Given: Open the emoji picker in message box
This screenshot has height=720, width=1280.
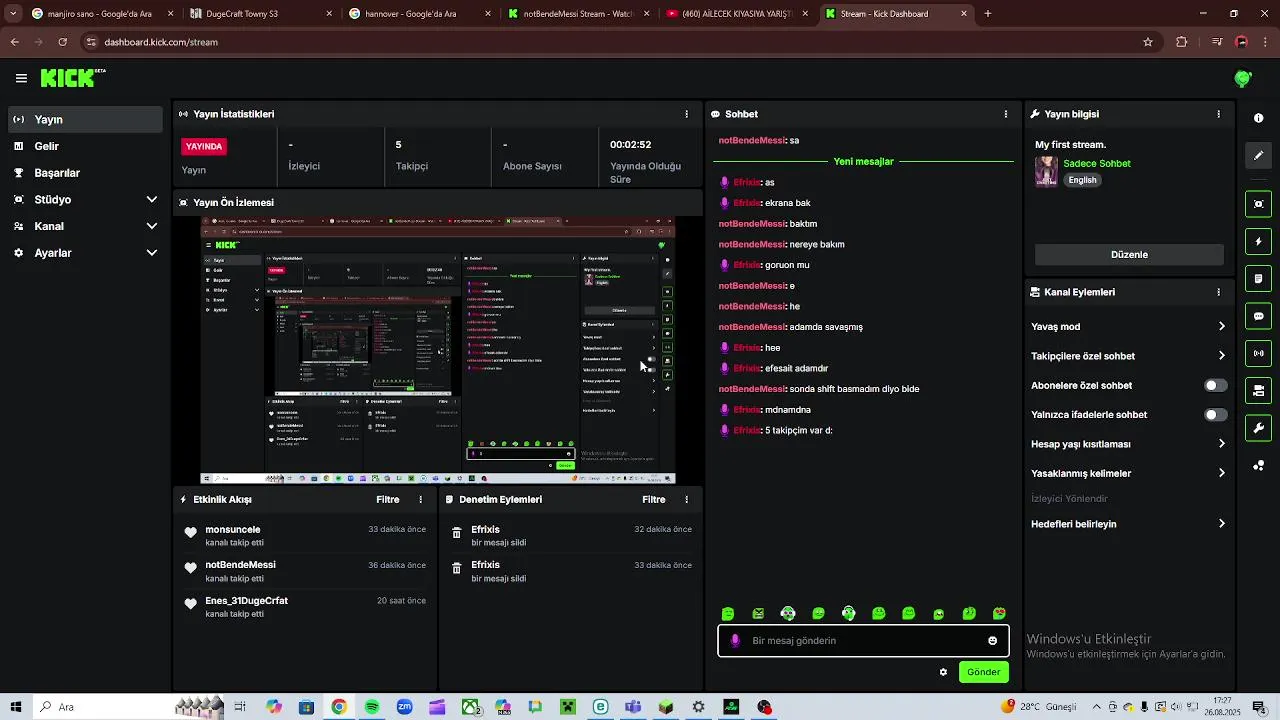Looking at the screenshot, I should pyautogui.click(x=992, y=641).
